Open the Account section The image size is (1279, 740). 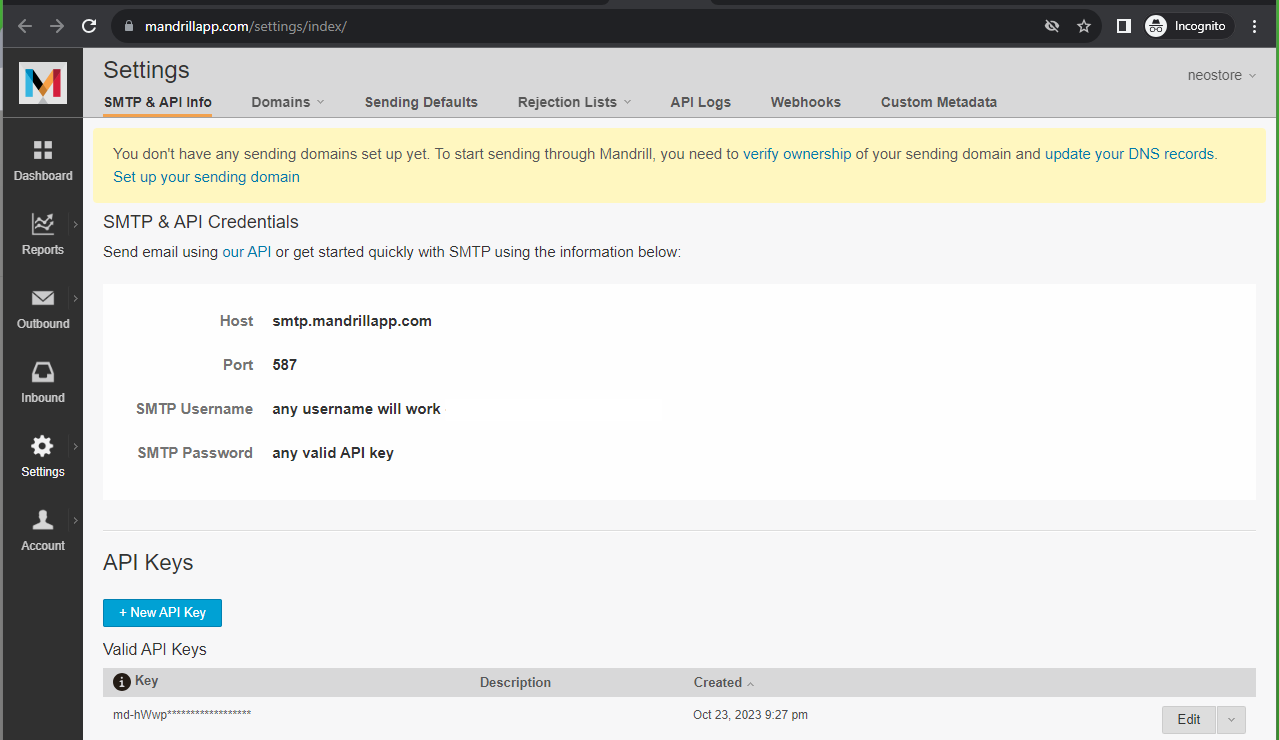[x=42, y=529]
